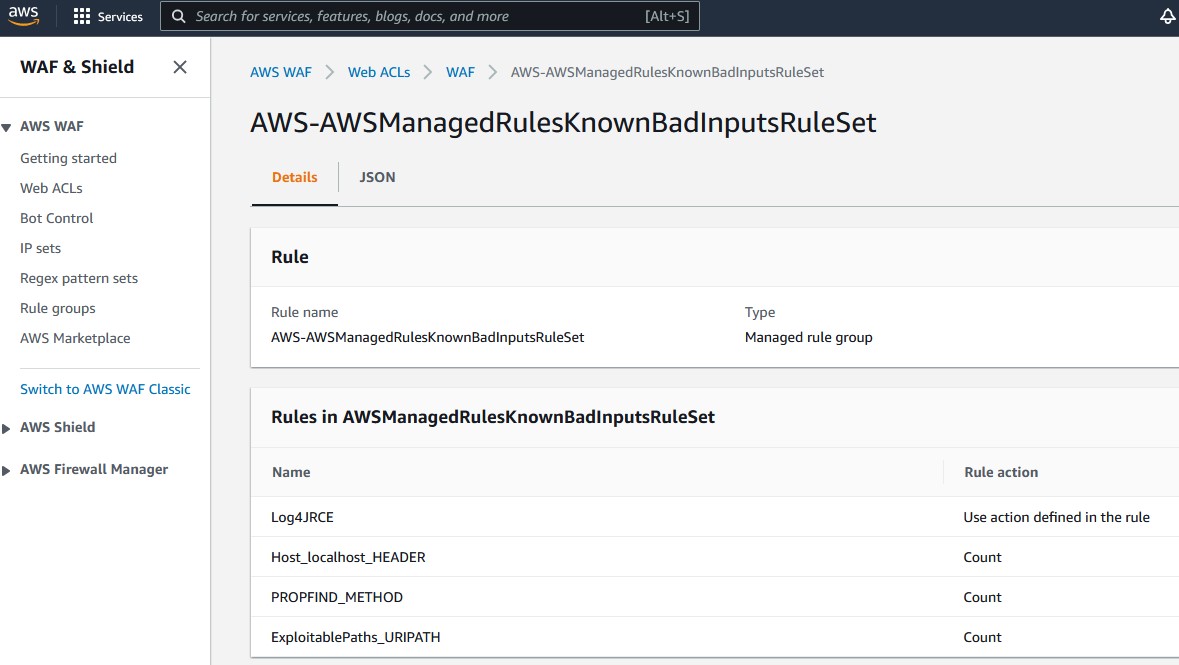The height and width of the screenshot is (665, 1179).
Task: Switch to the JSON tab
Action: tap(377, 178)
